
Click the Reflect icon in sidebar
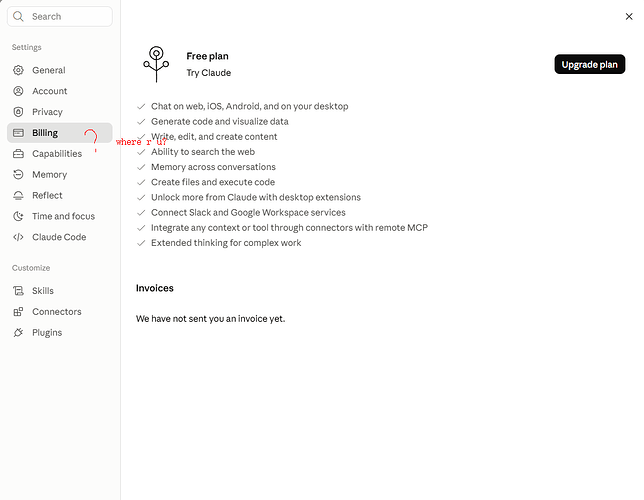click(18, 196)
